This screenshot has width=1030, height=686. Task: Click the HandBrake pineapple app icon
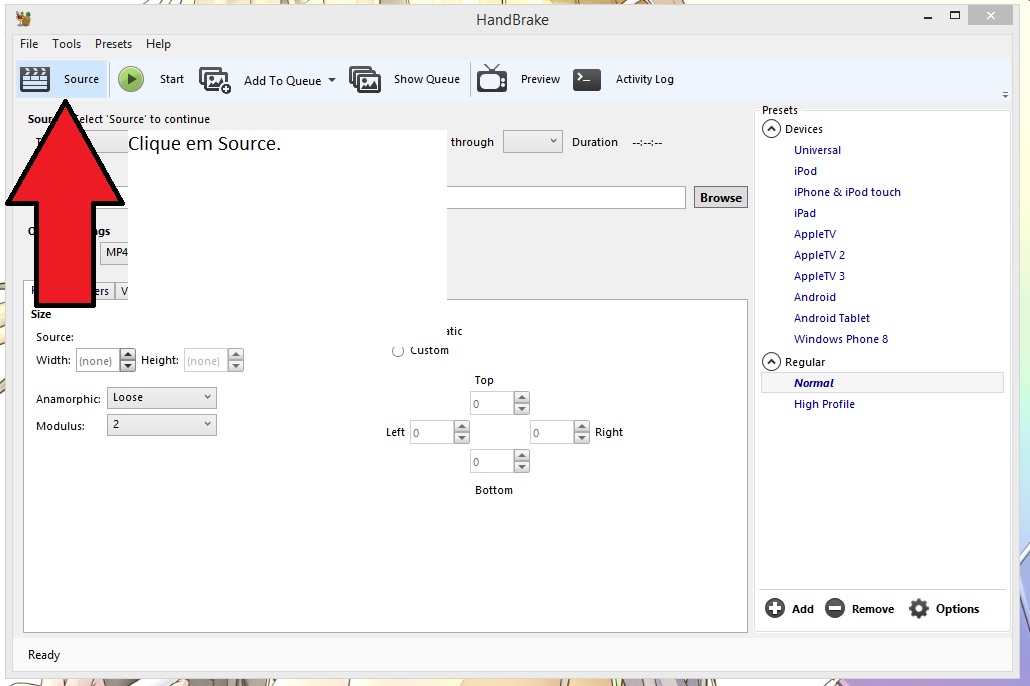(x=24, y=18)
